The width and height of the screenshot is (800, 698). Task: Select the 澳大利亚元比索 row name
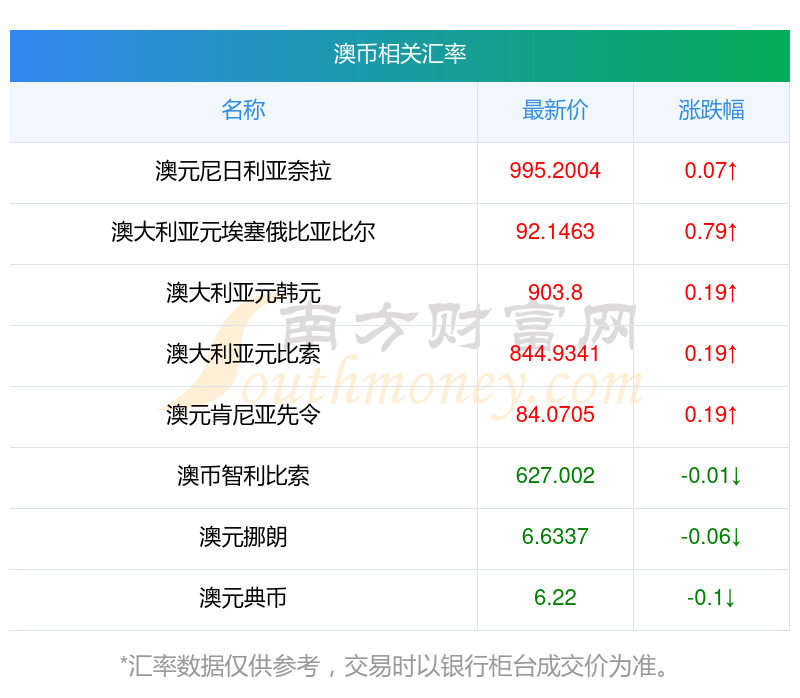243,354
